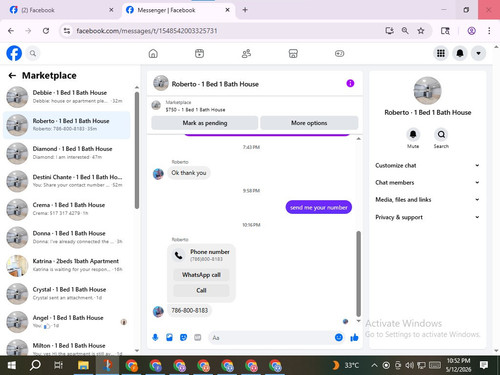Switch to Messenger | Facebook tab

point(179,10)
